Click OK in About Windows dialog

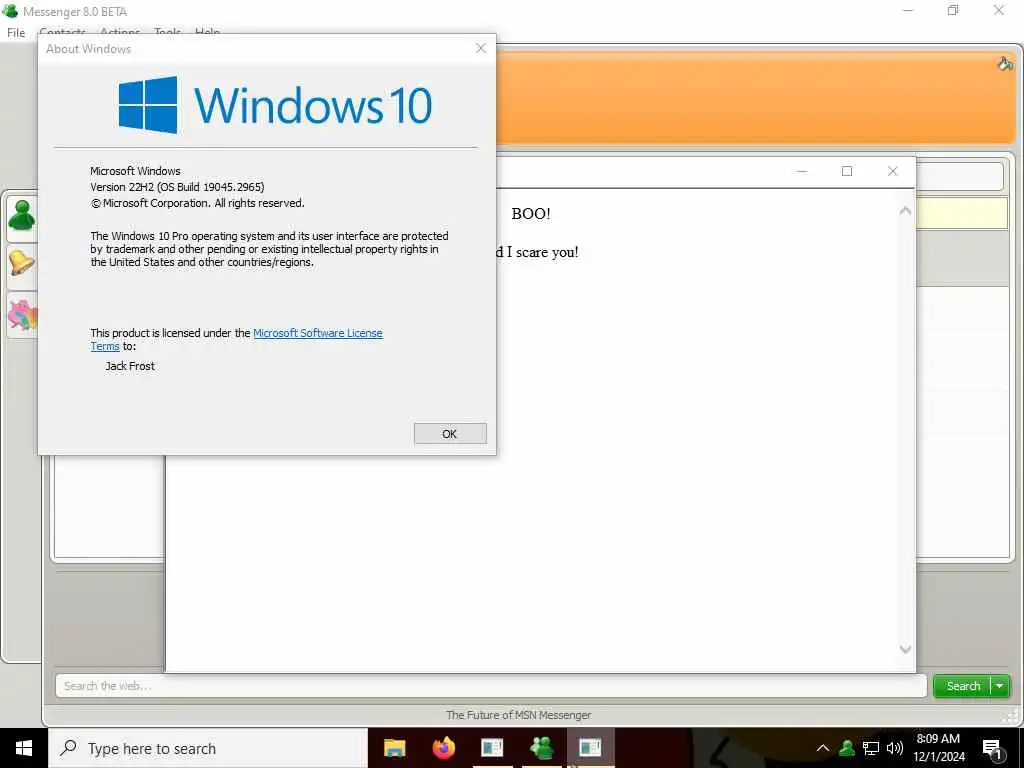(450, 434)
